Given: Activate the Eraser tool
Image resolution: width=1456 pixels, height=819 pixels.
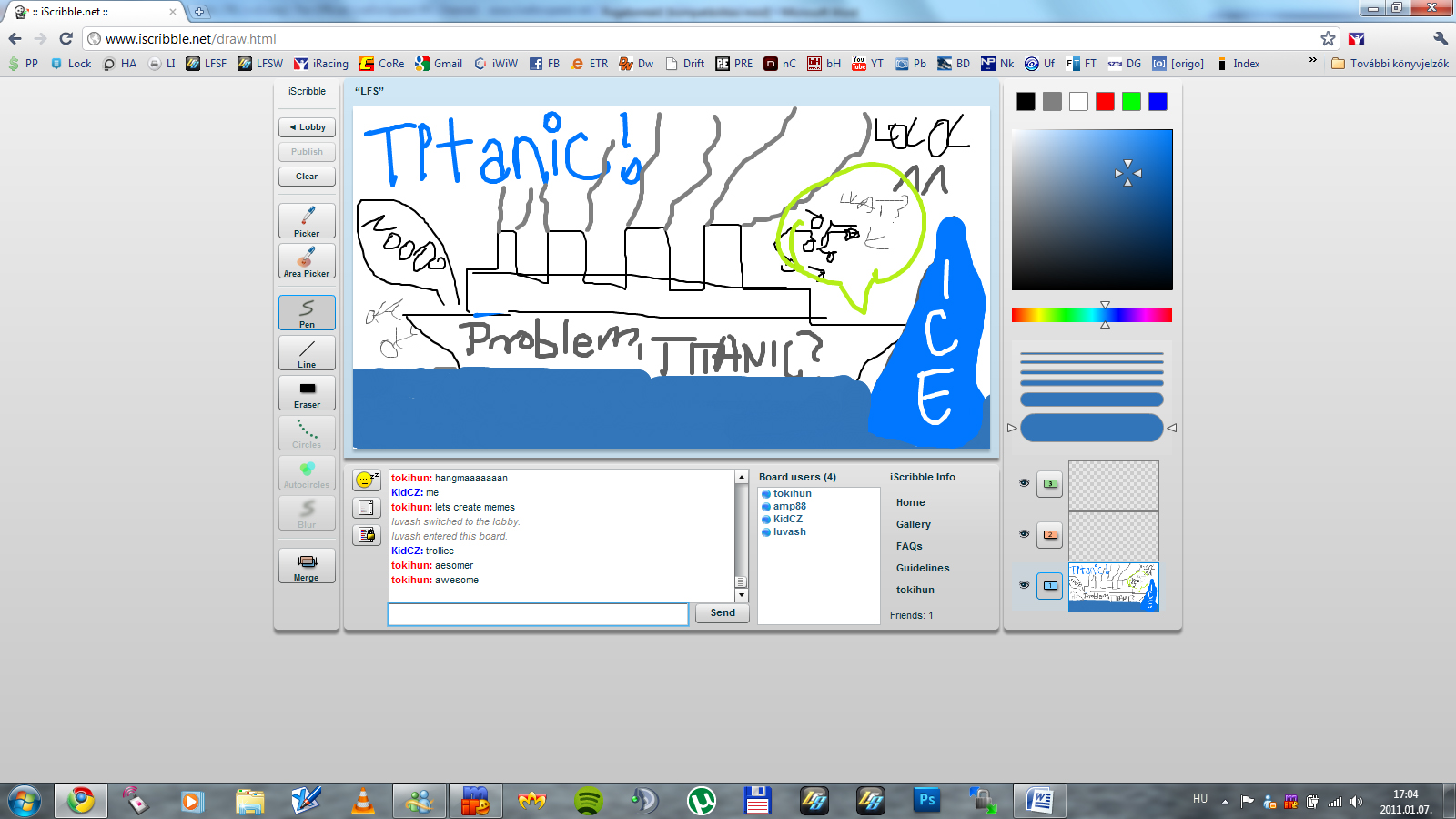Looking at the screenshot, I should (x=307, y=392).
